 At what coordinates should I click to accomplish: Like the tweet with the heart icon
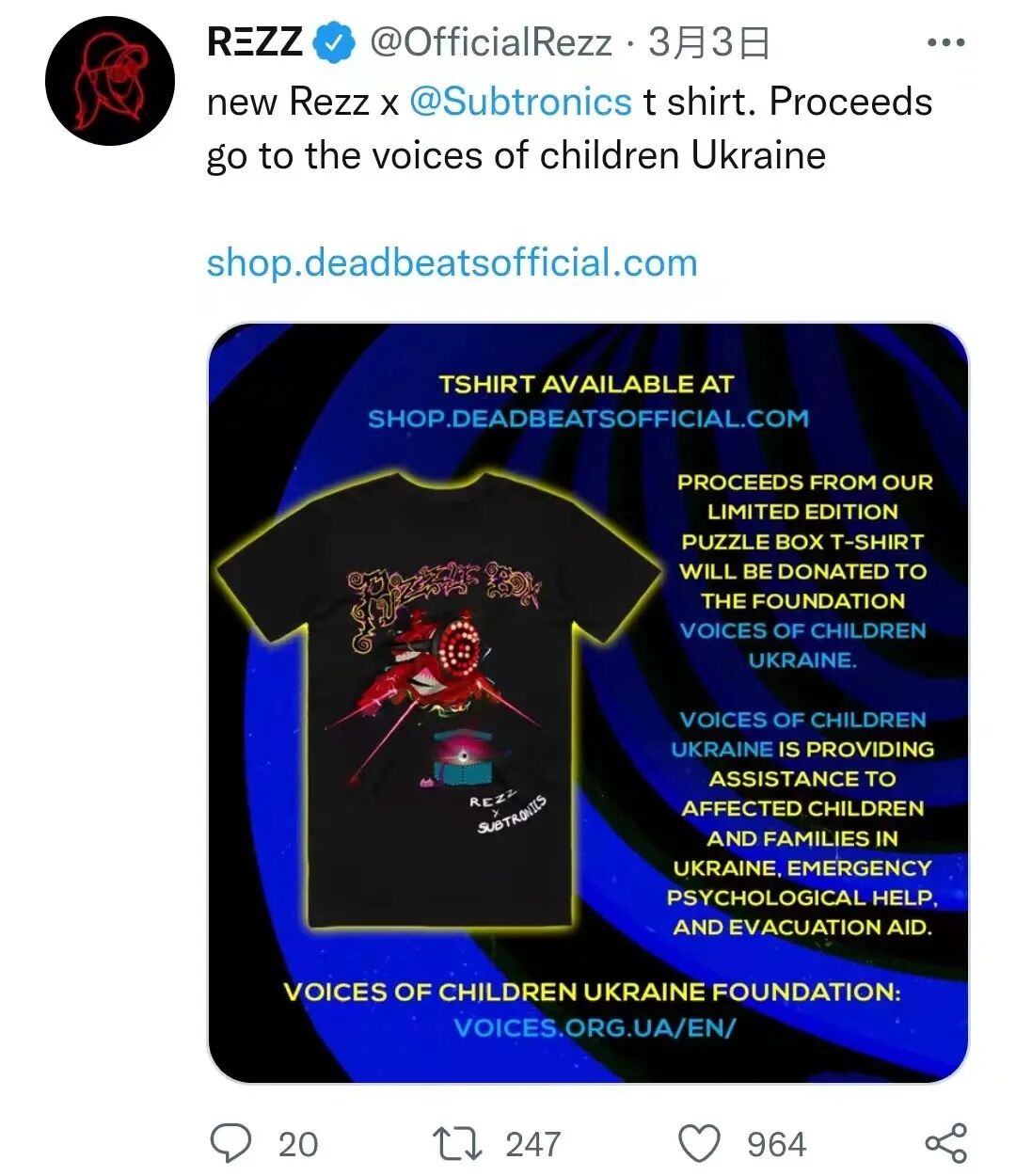(699, 1144)
